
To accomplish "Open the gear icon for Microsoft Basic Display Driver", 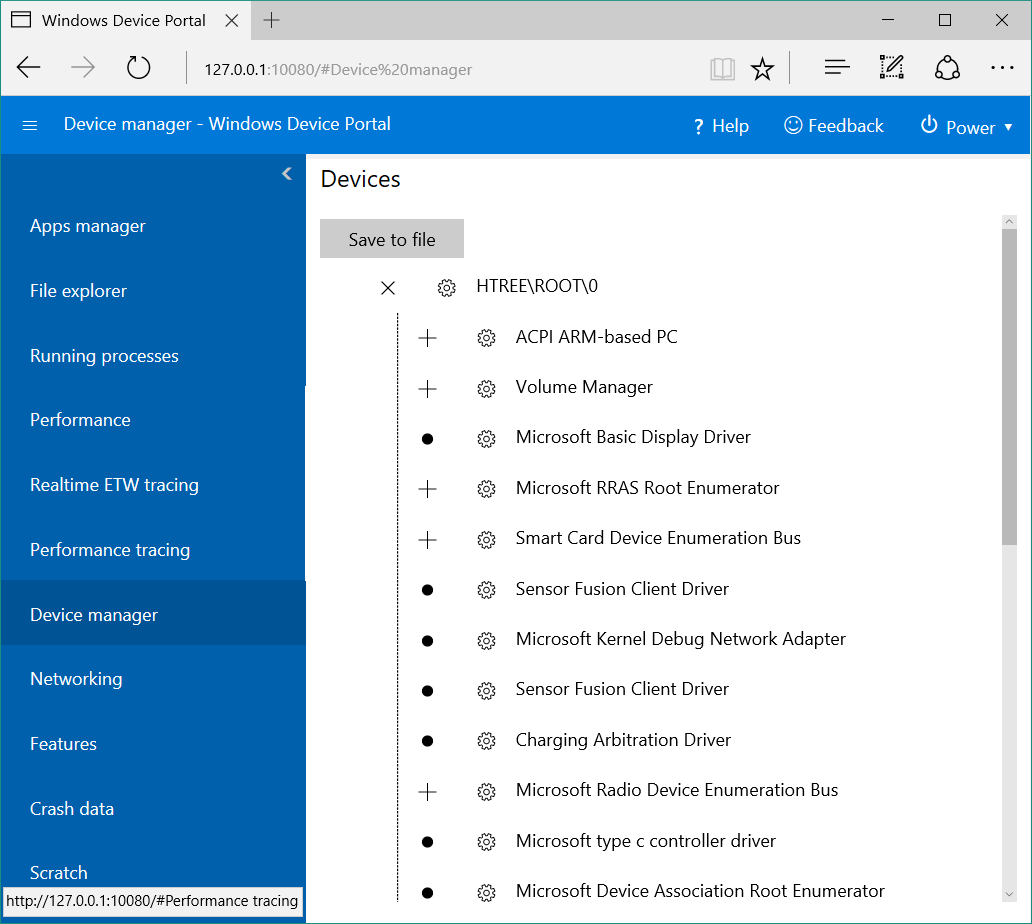I will [486, 438].
